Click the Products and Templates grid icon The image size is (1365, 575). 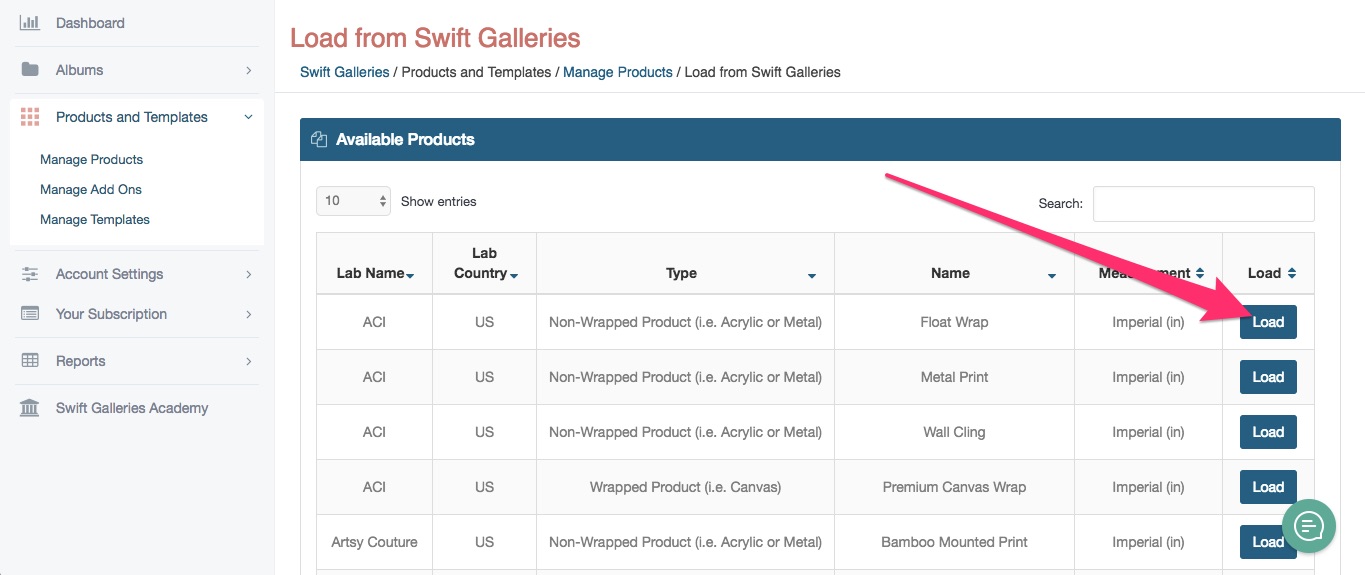coord(30,117)
